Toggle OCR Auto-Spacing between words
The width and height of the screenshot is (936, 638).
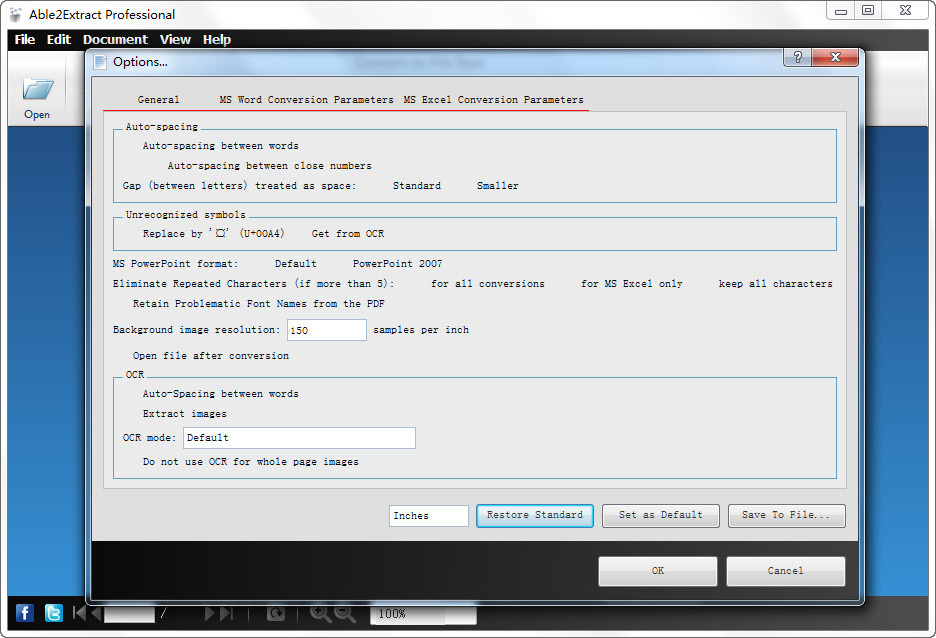coord(220,394)
